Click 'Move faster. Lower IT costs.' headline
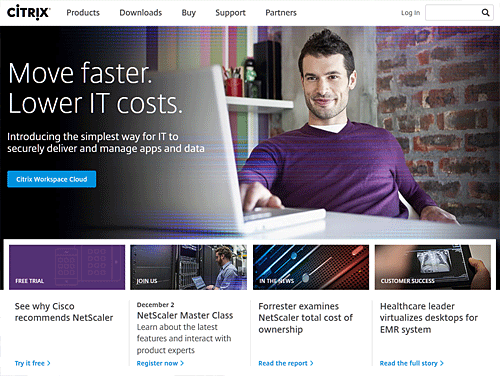 pyautogui.click(x=96, y=88)
